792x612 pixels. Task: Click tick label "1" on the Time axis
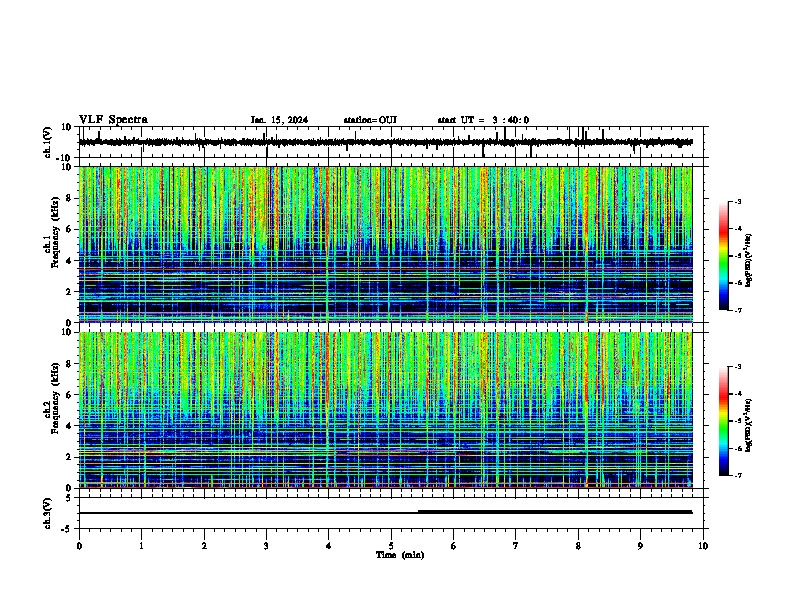(141, 546)
